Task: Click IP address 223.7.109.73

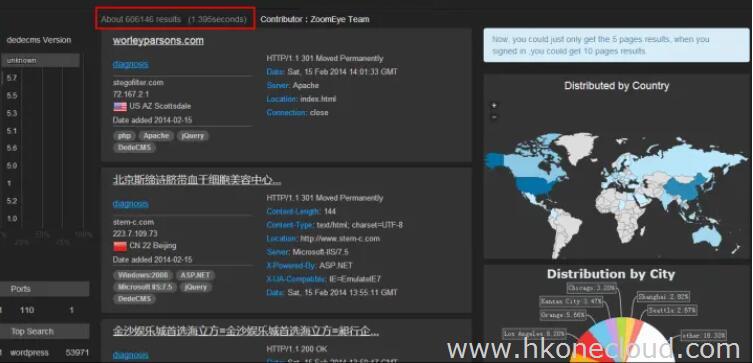Action: [135, 234]
